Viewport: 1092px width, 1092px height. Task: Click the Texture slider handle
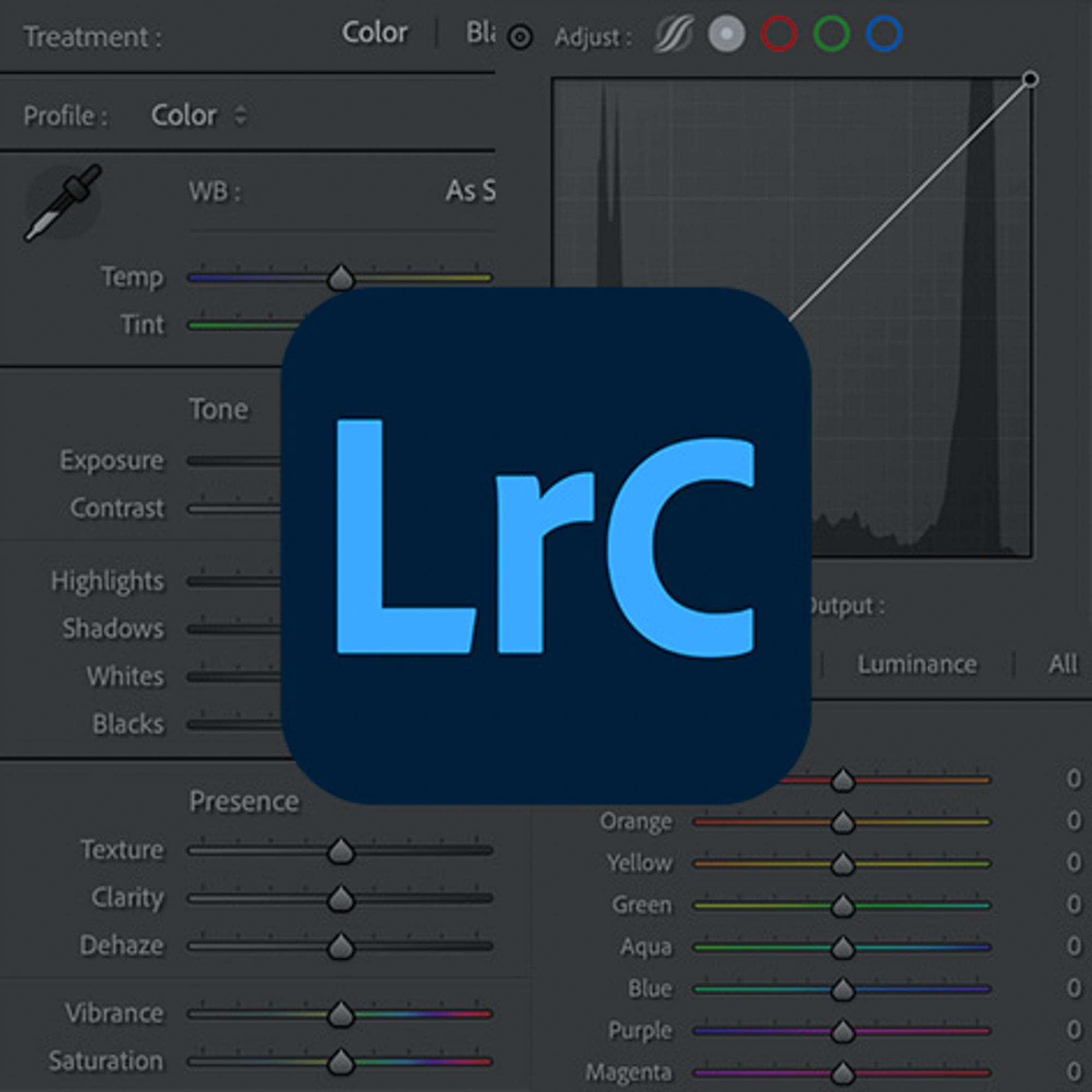coord(341,850)
